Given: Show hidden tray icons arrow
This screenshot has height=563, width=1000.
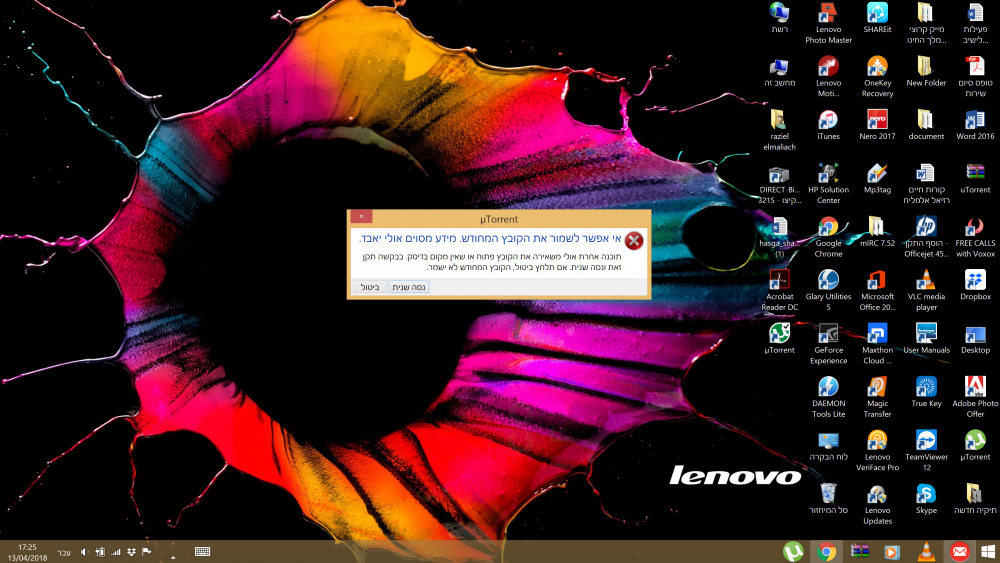Looking at the screenshot, I should [173, 557].
